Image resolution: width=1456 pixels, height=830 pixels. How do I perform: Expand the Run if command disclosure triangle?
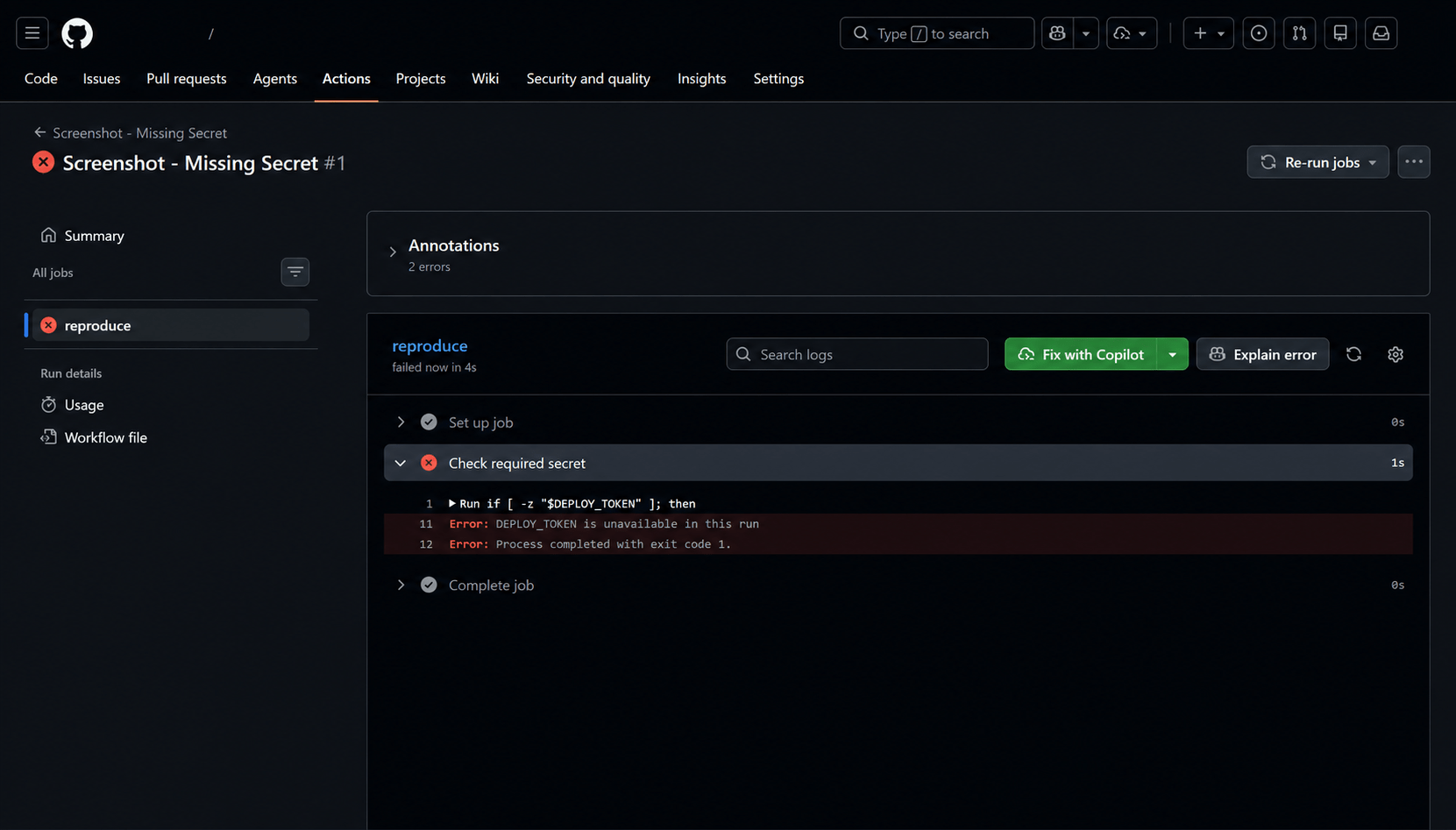pyautogui.click(x=452, y=504)
